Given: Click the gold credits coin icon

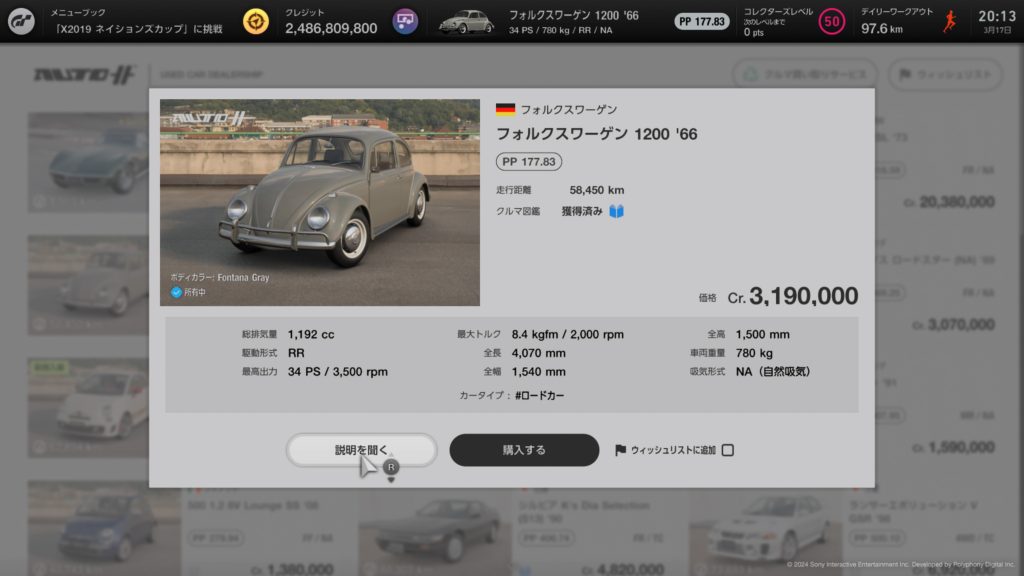Looking at the screenshot, I should tap(256, 21).
